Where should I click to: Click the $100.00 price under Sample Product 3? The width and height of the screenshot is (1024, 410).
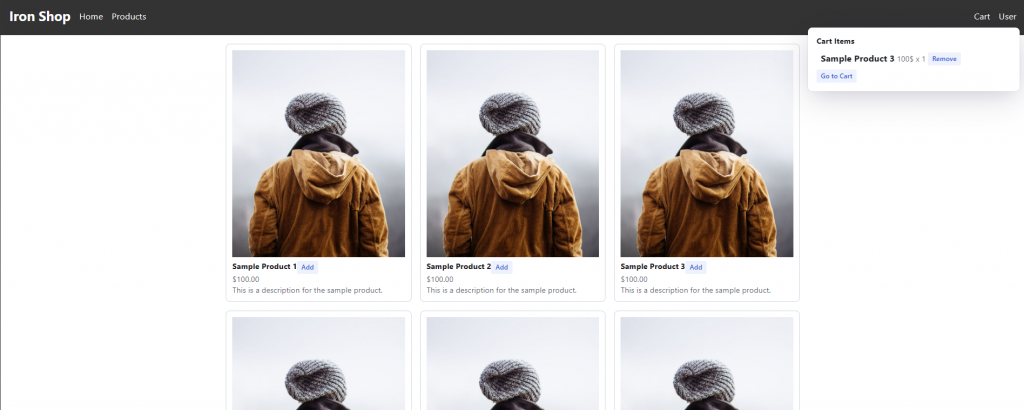634,279
